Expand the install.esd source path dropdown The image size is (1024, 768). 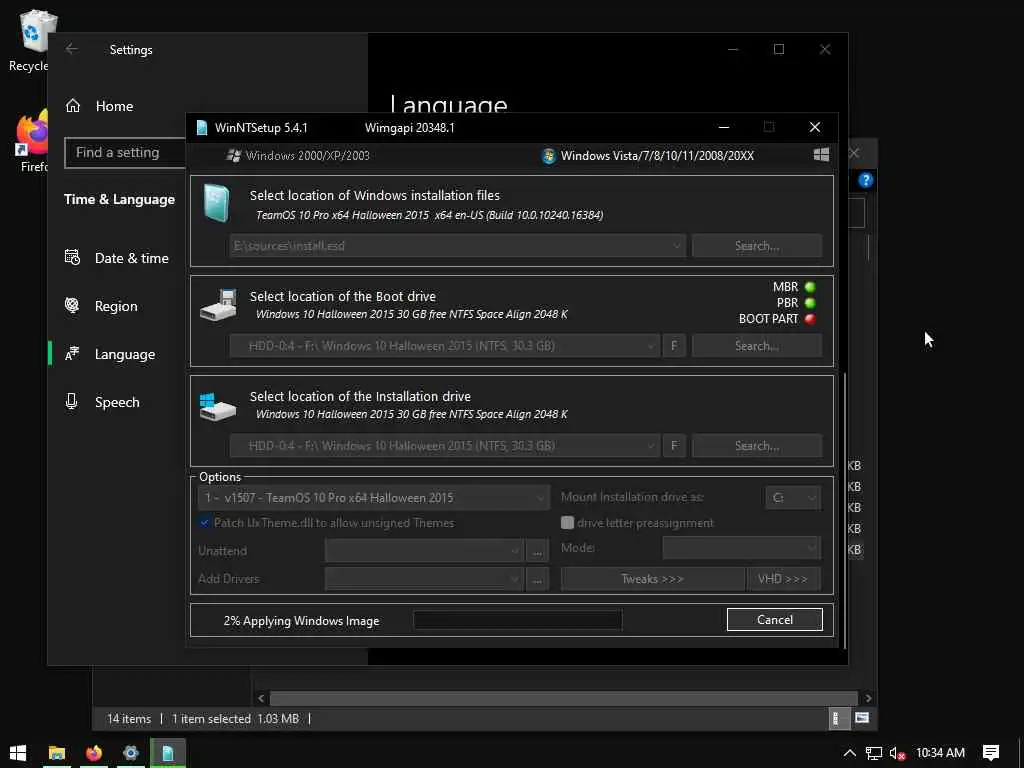[x=677, y=246]
